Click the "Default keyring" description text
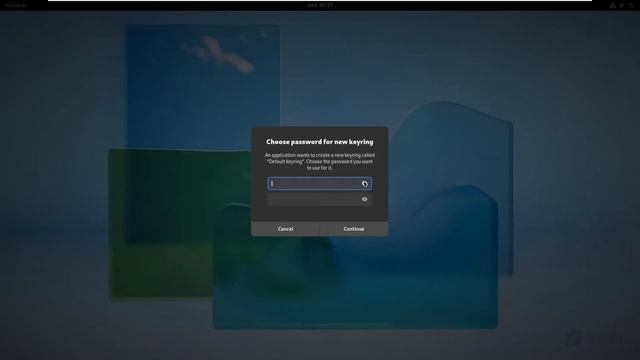The height and width of the screenshot is (360, 640). point(320,162)
